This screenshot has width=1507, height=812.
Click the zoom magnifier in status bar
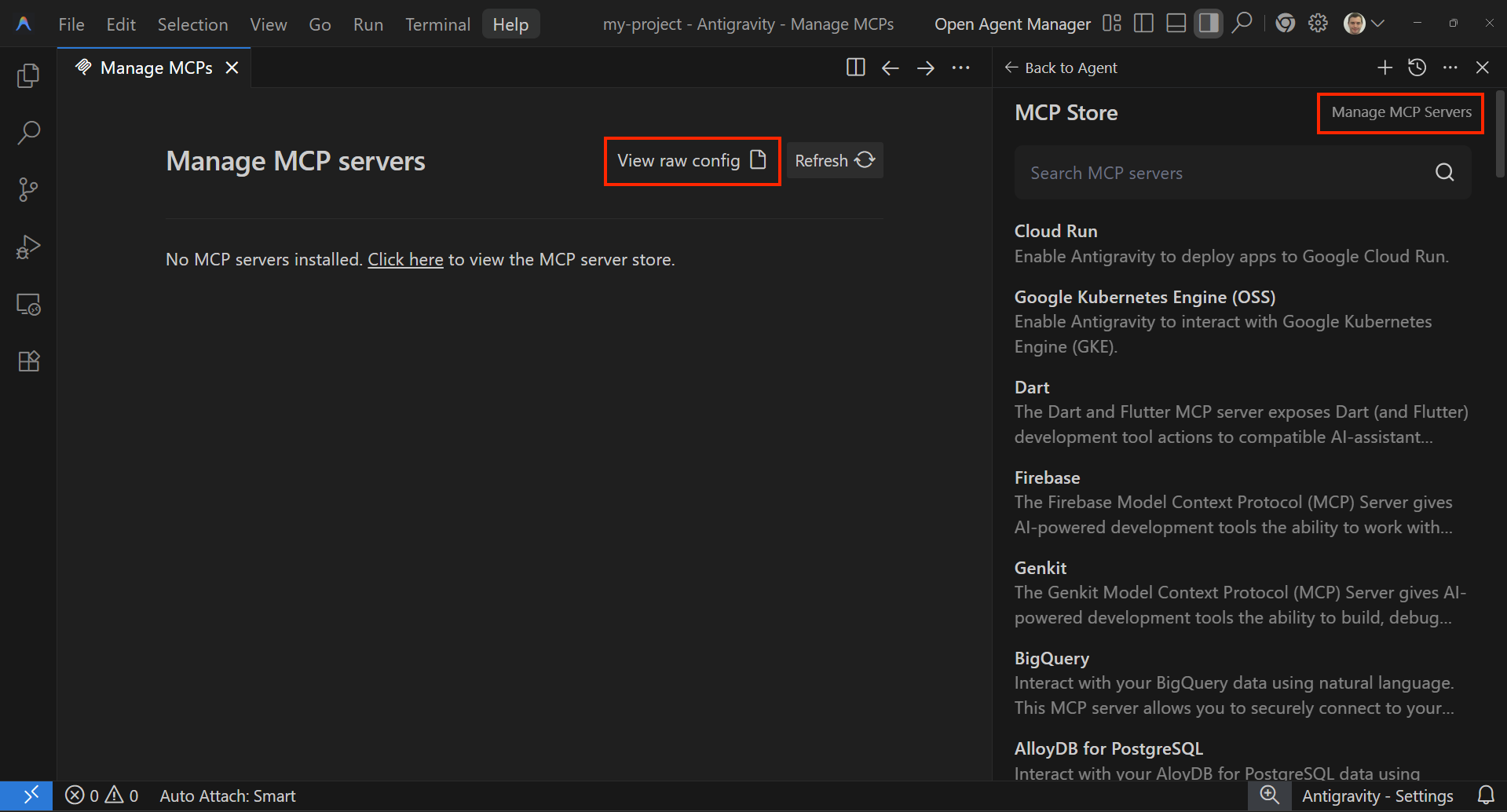click(x=1269, y=796)
